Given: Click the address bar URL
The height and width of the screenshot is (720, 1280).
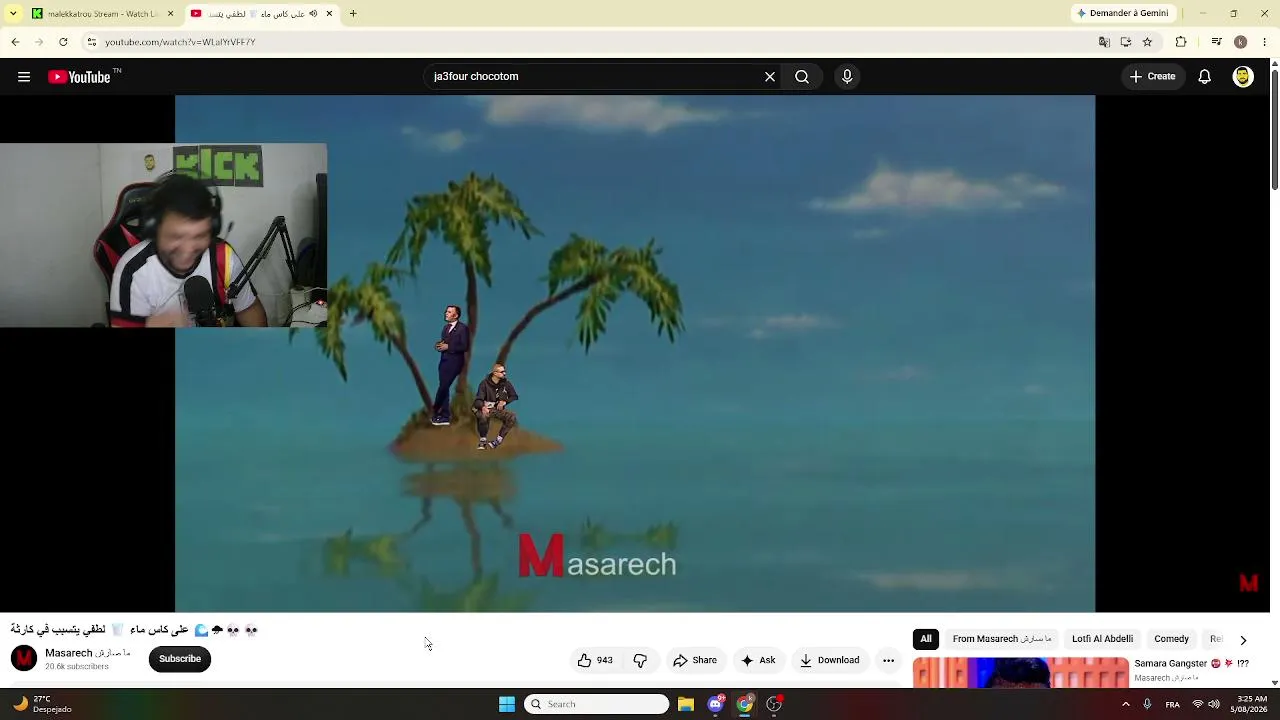Looking at the screenshot, I should coord(180,42).
